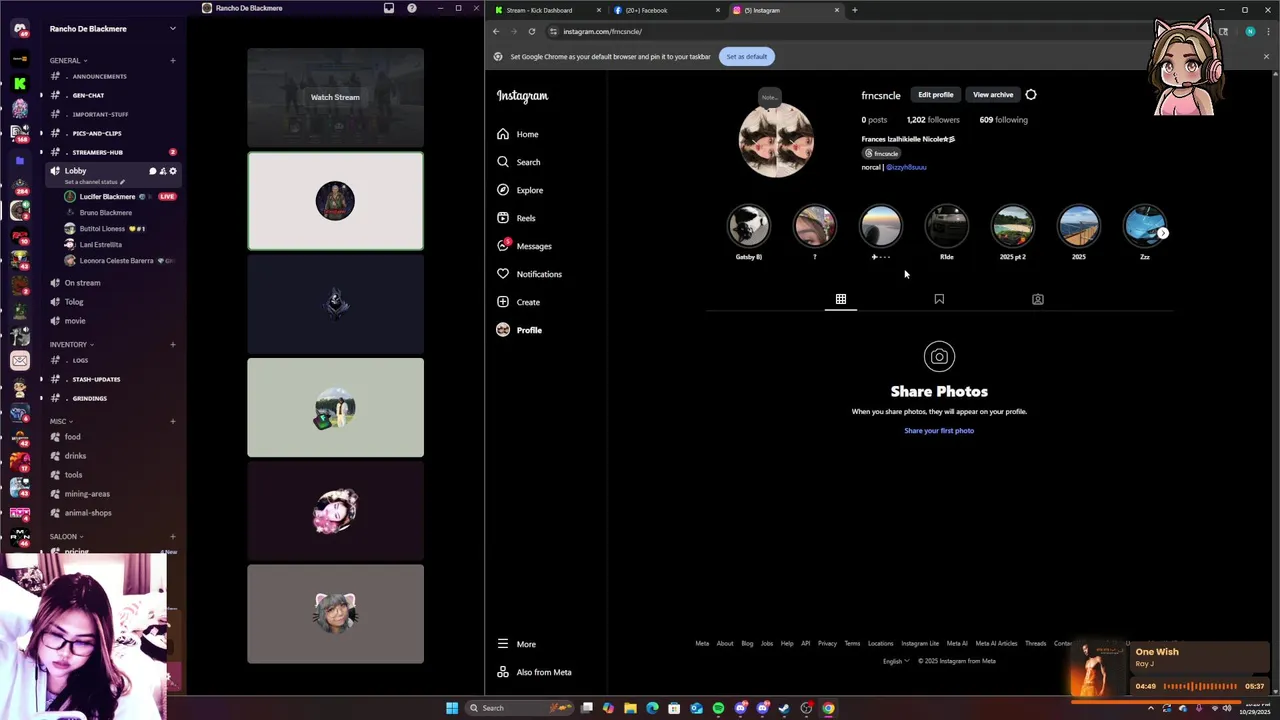Dismiss the Chrome default browser infobar
The image size is (1280, 720).
point(1266,57)
